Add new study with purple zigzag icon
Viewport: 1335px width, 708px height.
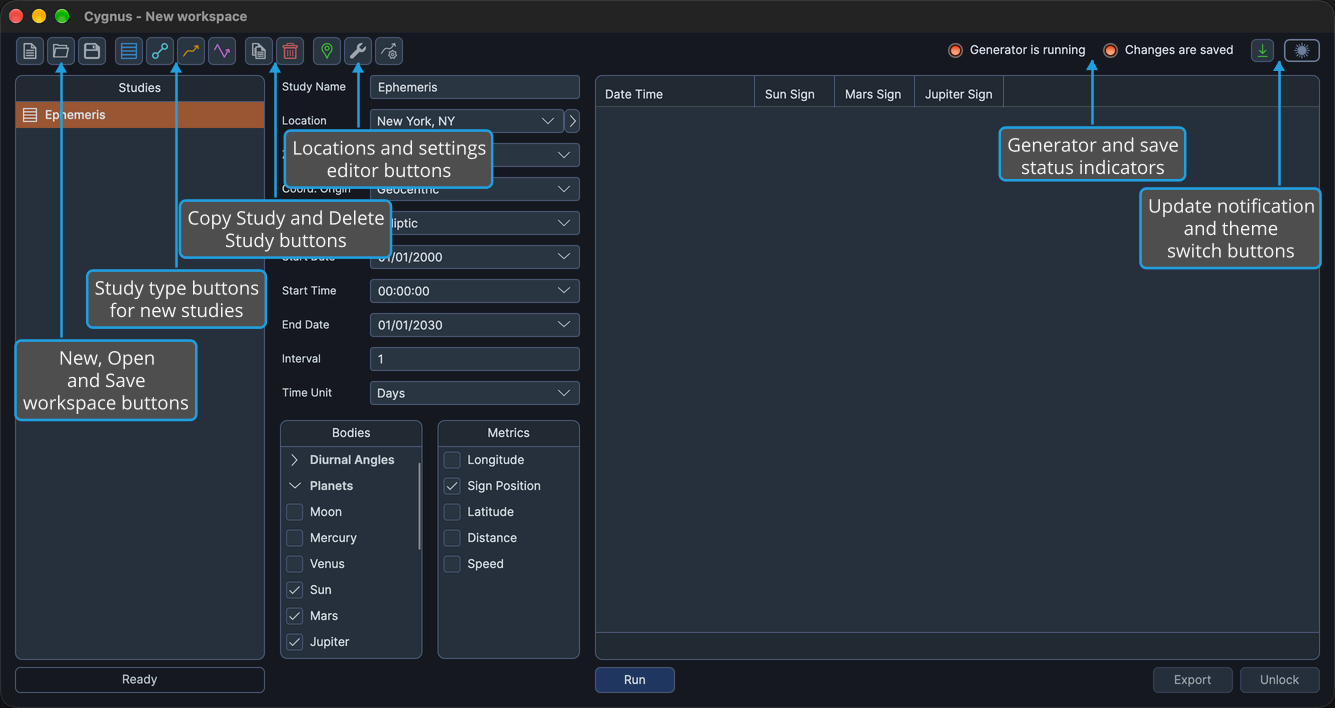coord(222,51)
